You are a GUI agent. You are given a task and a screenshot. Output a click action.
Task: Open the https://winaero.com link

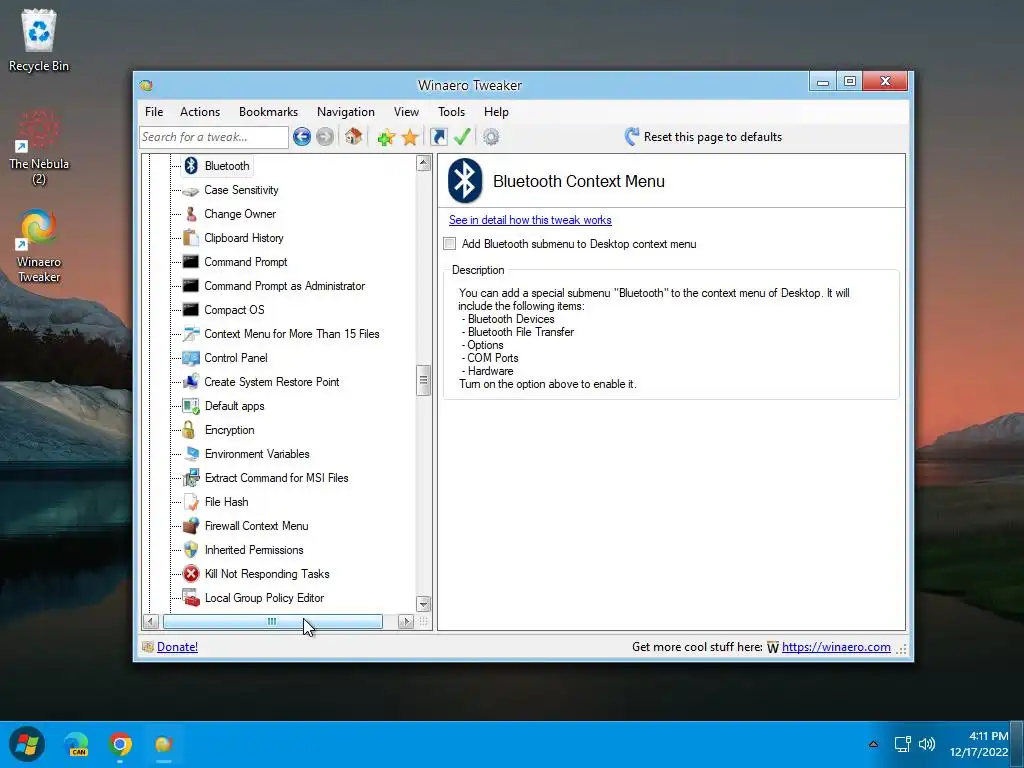point(836,647)
